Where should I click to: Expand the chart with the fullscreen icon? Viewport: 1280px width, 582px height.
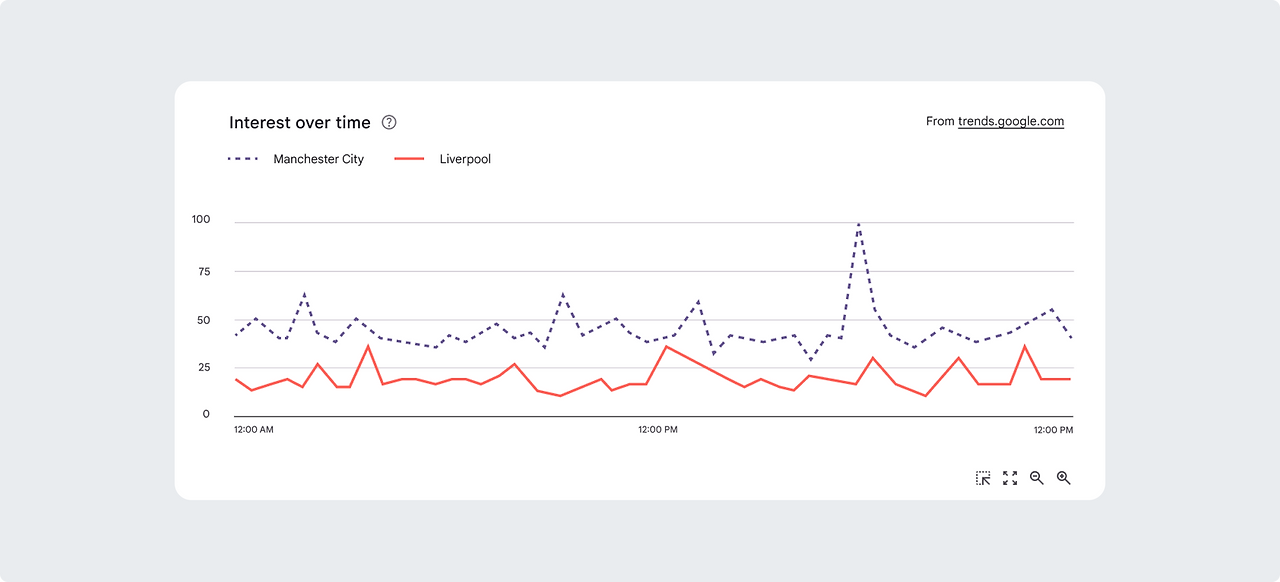[x=1010, y=478]
